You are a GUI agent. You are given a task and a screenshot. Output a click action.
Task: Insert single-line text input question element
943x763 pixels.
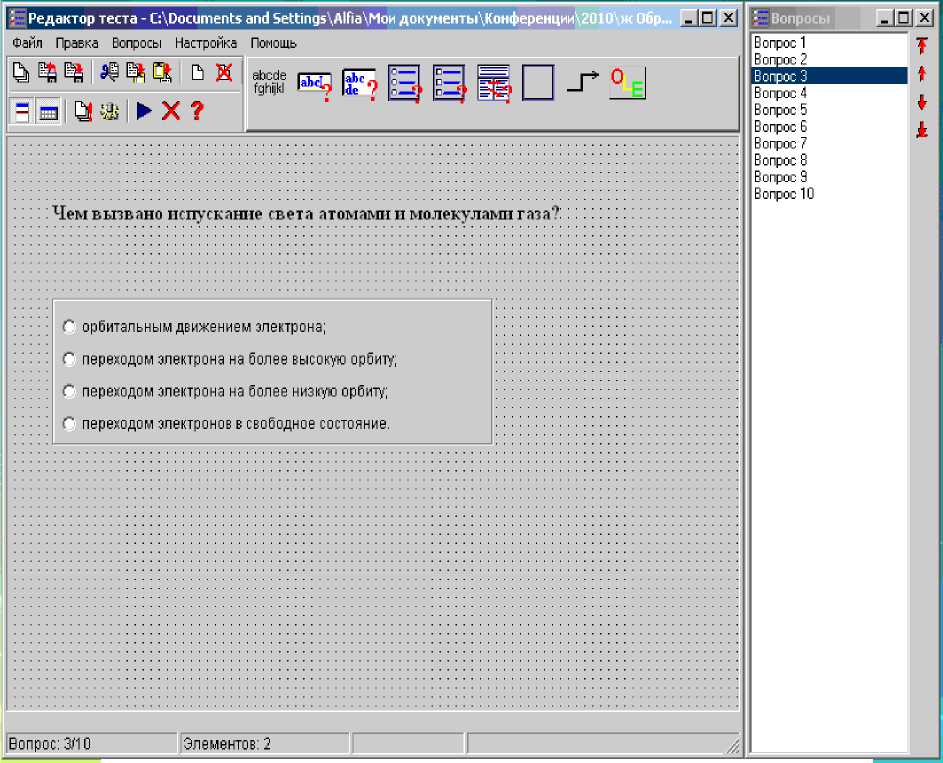point(315,85)
